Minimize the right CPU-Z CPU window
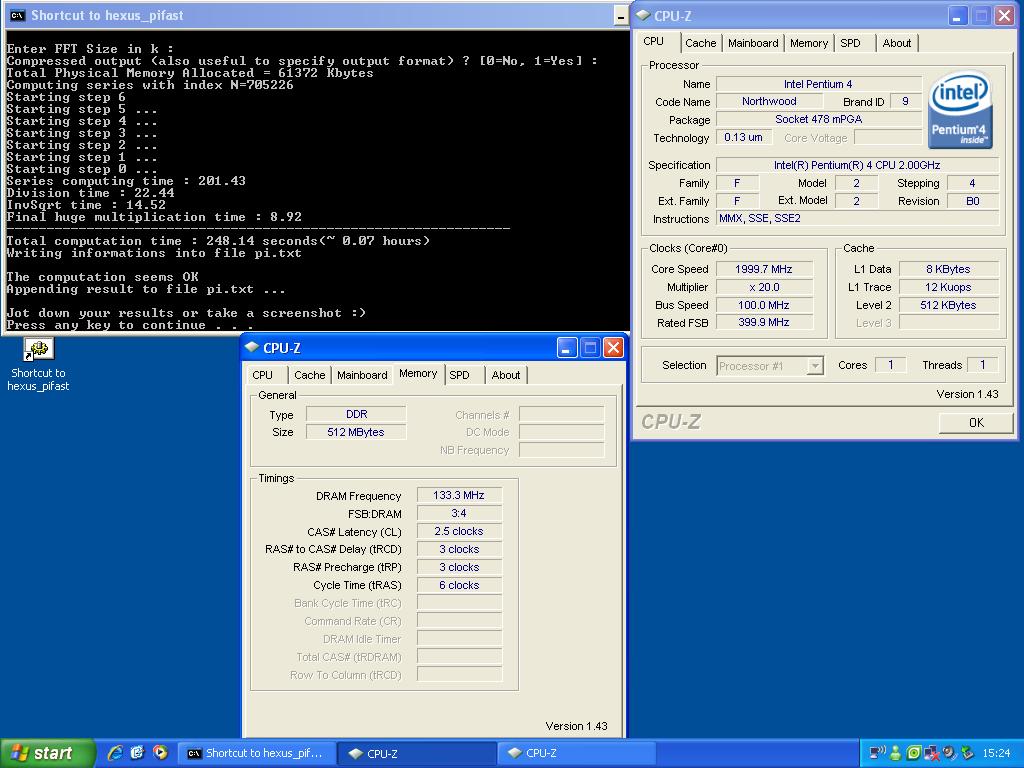The height and width of the screenshot is (768, 1024). (x=957, y=16)
